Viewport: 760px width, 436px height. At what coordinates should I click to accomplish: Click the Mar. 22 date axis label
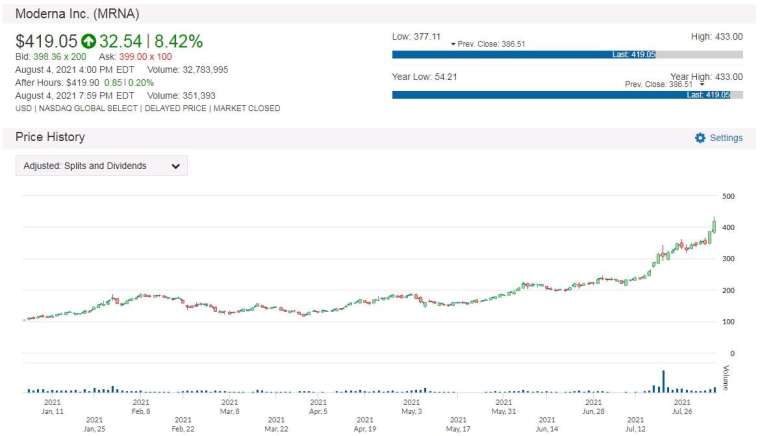click(x=276, y=424)
